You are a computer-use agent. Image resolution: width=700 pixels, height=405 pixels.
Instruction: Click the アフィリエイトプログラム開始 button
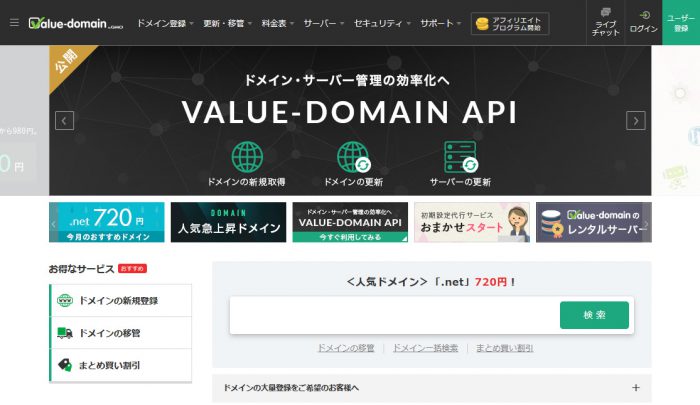coord(510,24)
